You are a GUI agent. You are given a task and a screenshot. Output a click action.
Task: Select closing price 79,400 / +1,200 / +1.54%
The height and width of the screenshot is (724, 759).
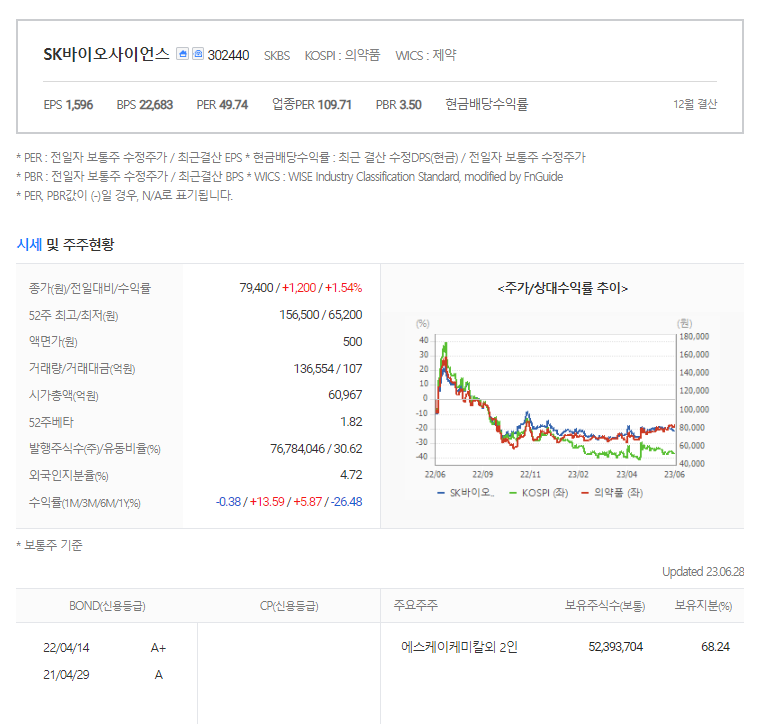click(301, 288)
